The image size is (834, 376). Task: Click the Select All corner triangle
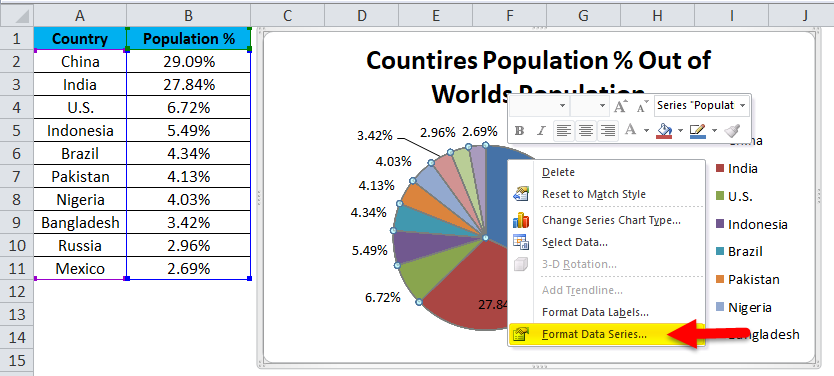click(21, 16)
